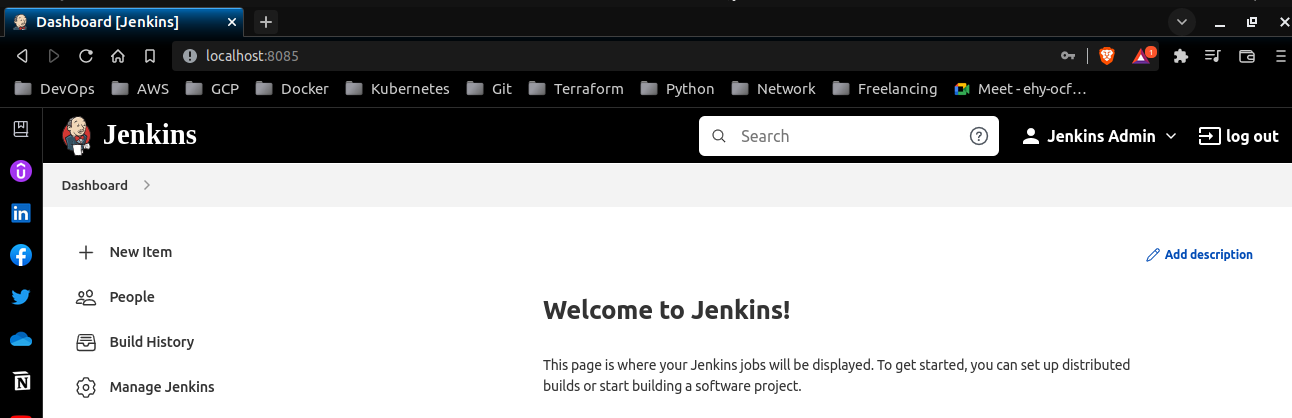Open the DevOps bookmarks folder

click(x=55, y=89)
